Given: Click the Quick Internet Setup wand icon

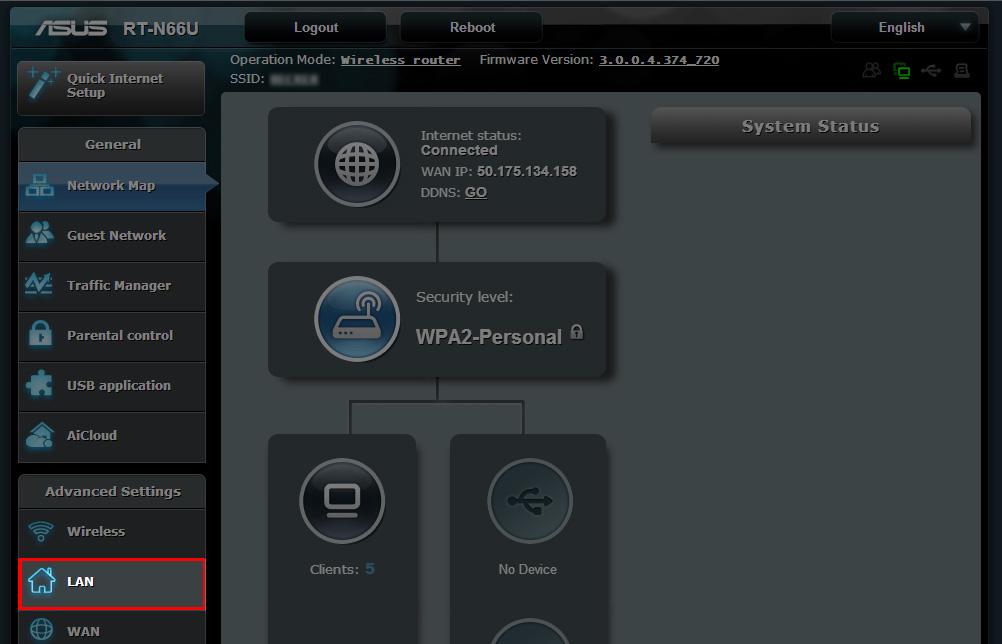Looking at the screenshot, I should pyautogui.click(x=43, y=84).
